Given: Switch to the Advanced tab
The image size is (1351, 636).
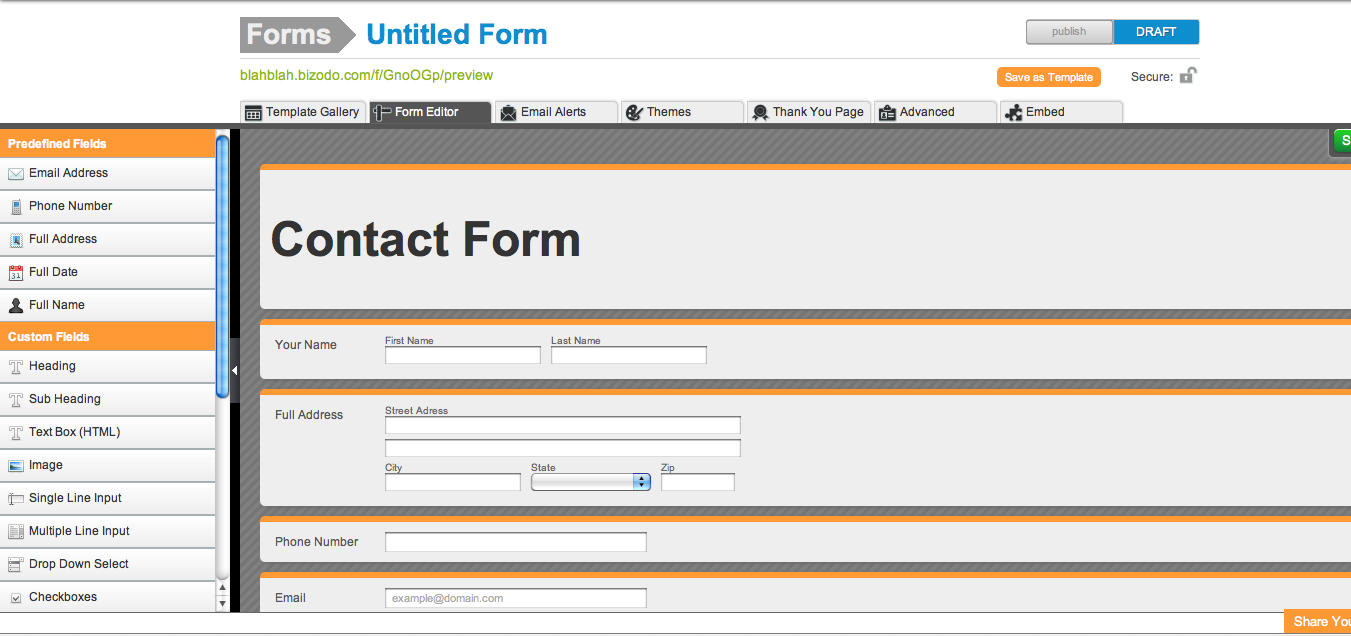Looking at the screenshot, I should click(x=935, y=112).
